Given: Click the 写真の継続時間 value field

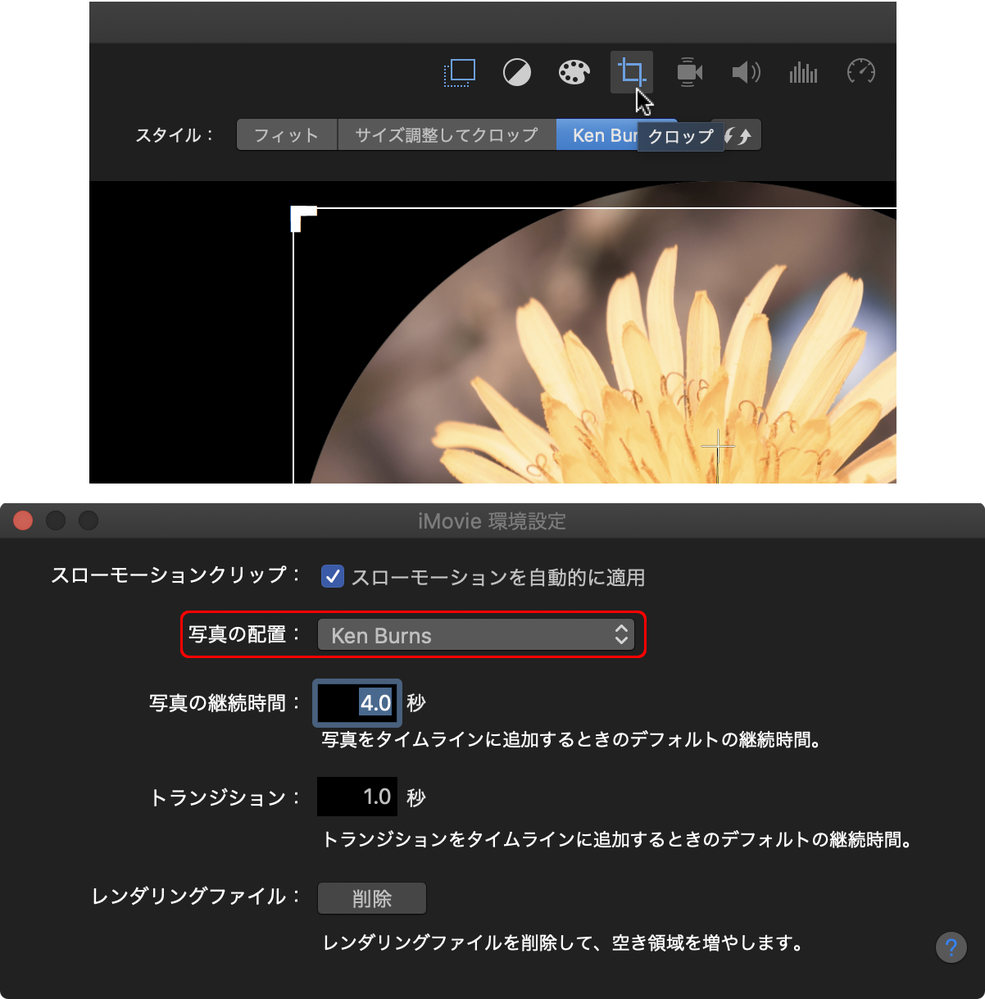Looking at the screenshot, I should coord(357,703).
